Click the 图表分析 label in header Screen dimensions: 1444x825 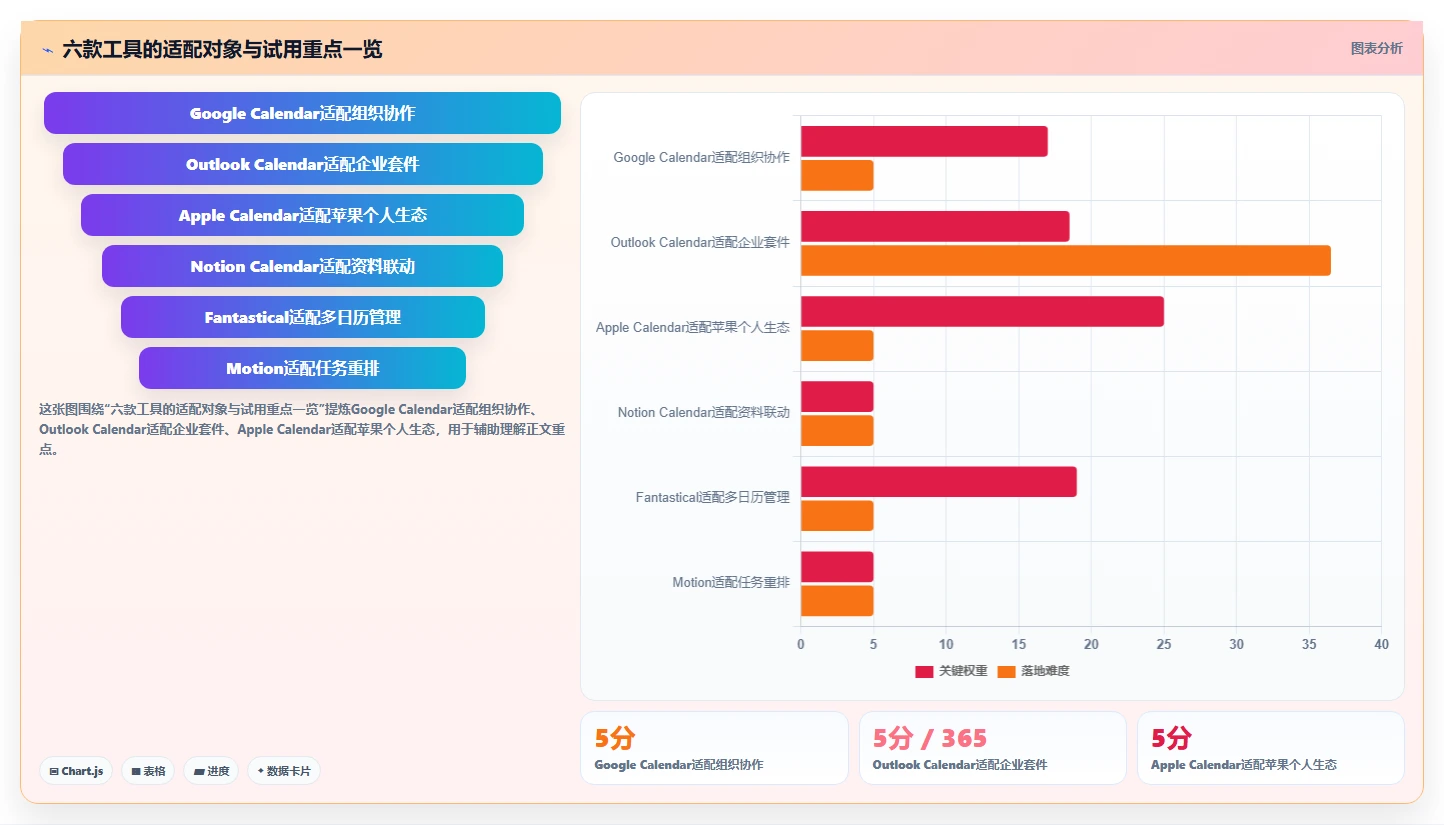[x=1376, y=48]
